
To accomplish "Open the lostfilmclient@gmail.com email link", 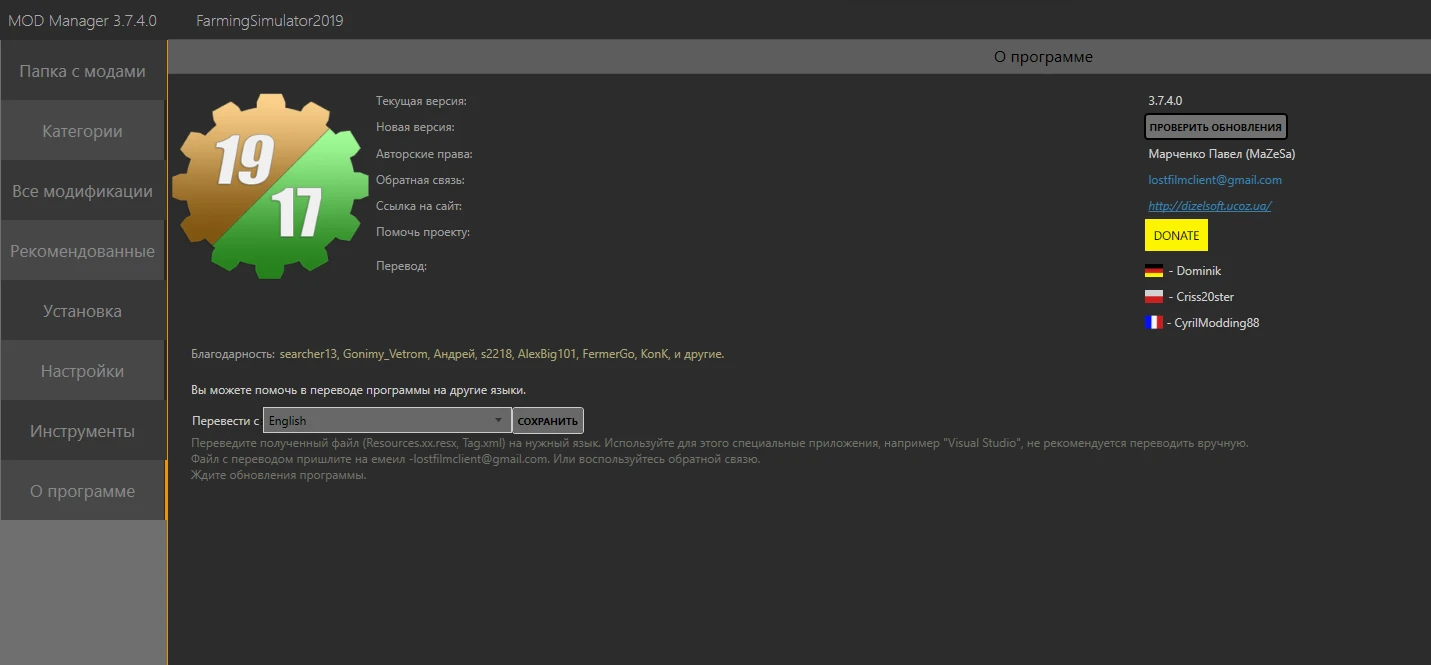I will coord(1215,180).
